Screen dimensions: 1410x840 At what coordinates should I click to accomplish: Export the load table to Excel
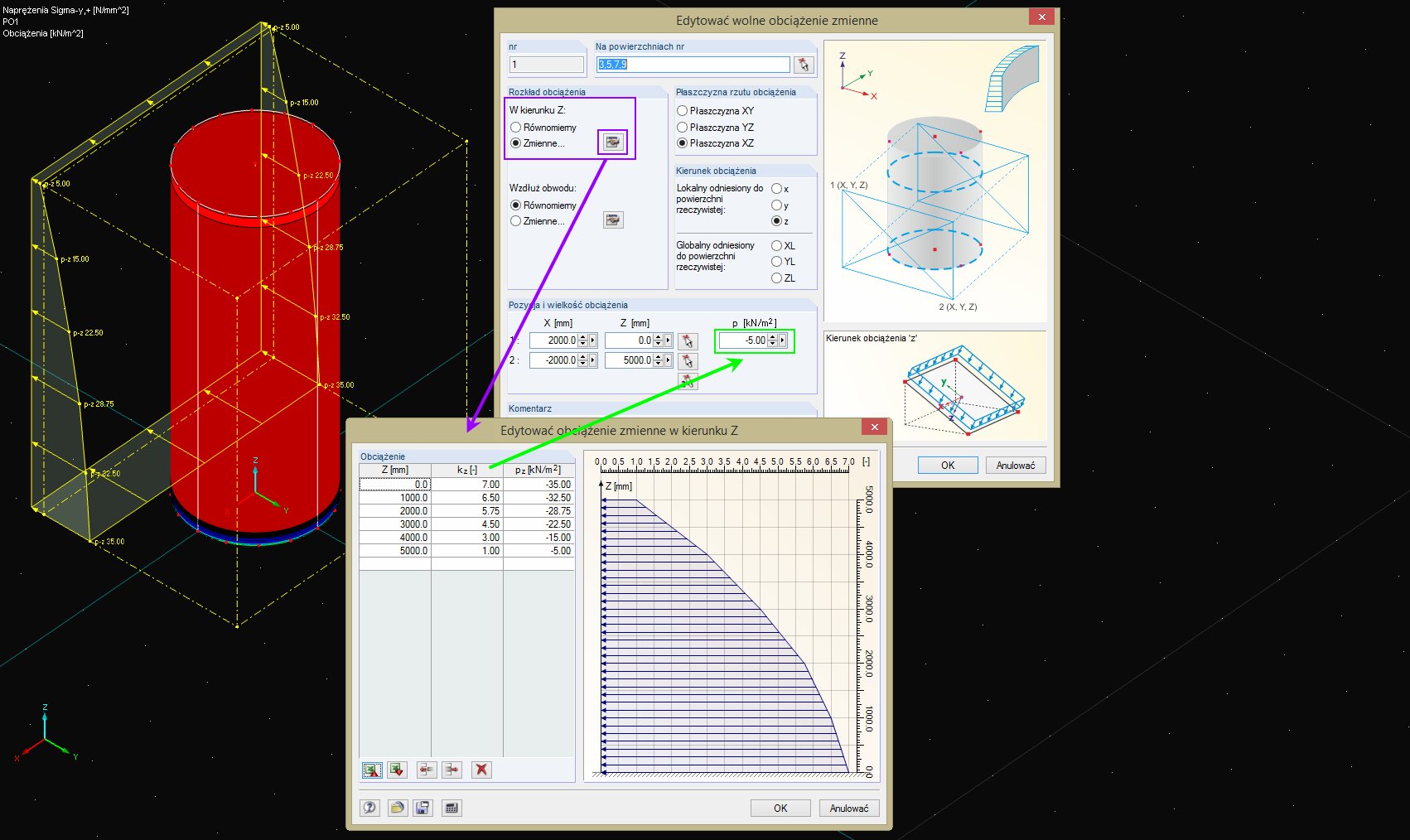372,770
